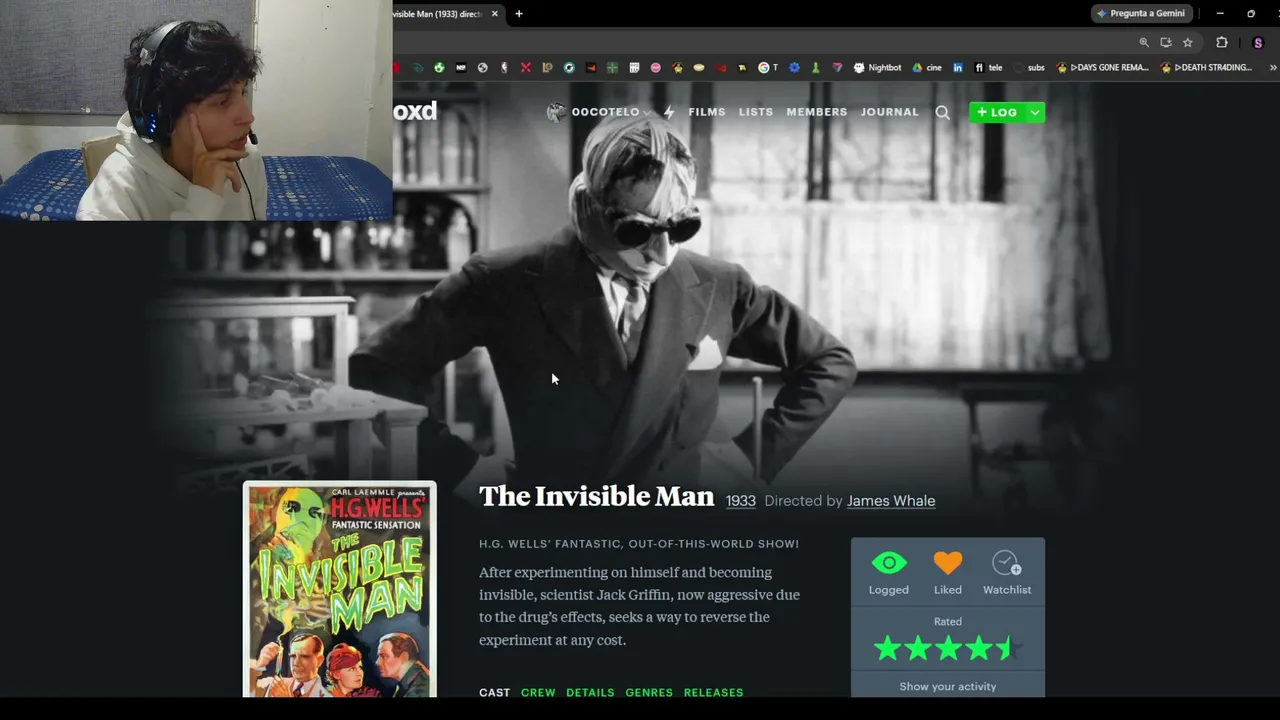Click The Invisible Man film title
The height and width of the screenshot is (720, 1280).
click(596, 497)
